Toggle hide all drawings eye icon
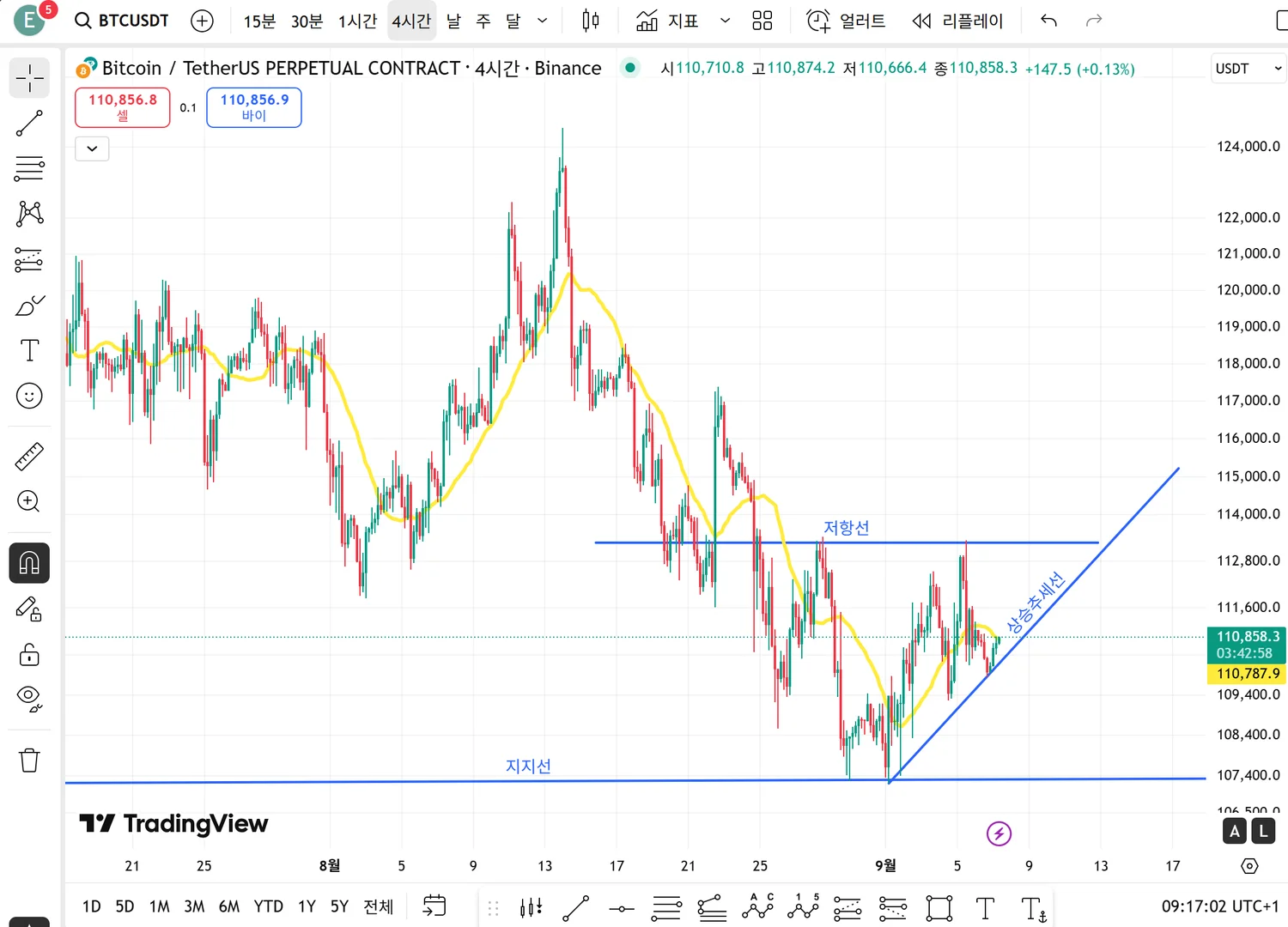Screen dimensions: 1288x927 point(29,699)
